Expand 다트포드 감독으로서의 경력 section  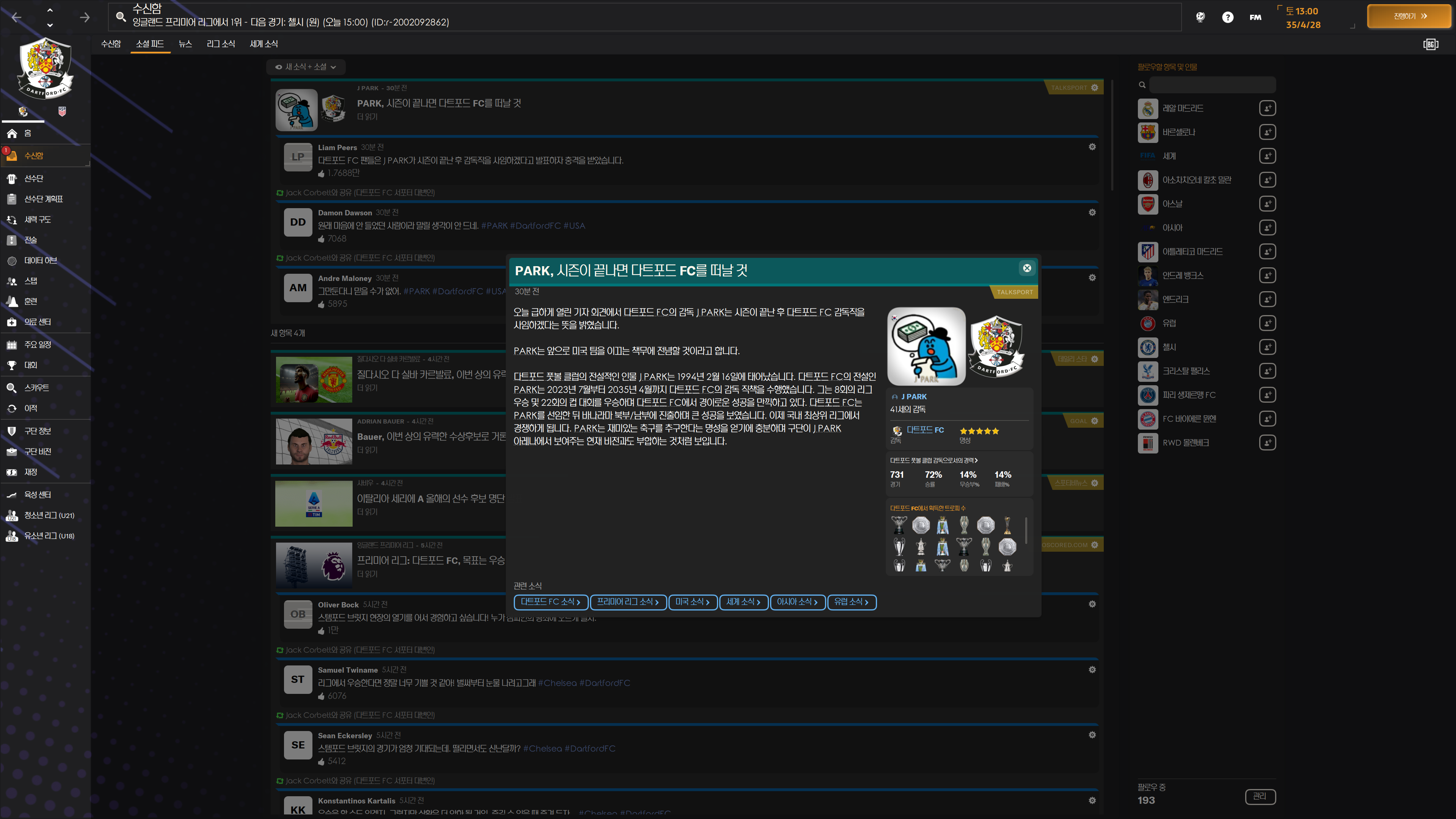pyautogui.click(x=934, y=460)
